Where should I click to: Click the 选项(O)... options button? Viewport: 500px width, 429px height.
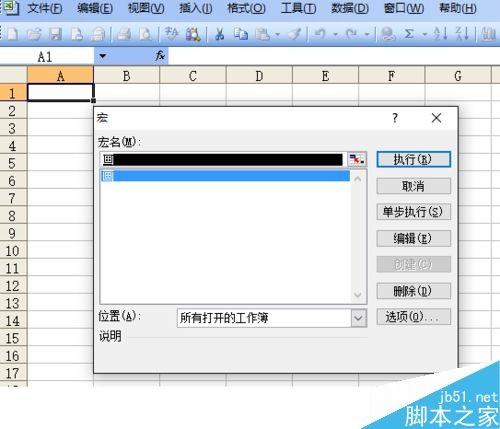coord(413,317)
